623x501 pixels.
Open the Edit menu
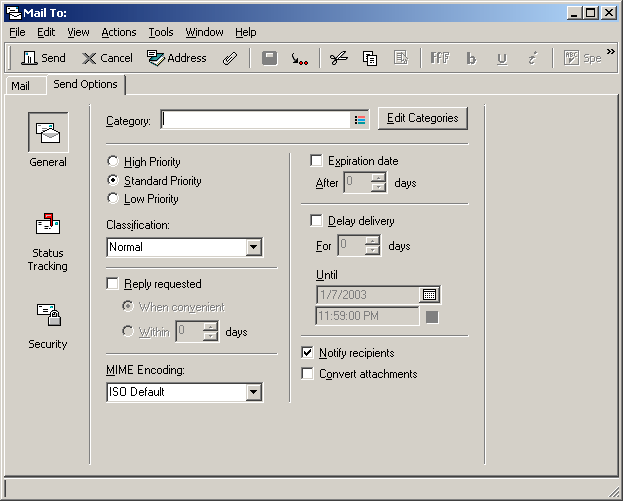click(x=46, y=32)
